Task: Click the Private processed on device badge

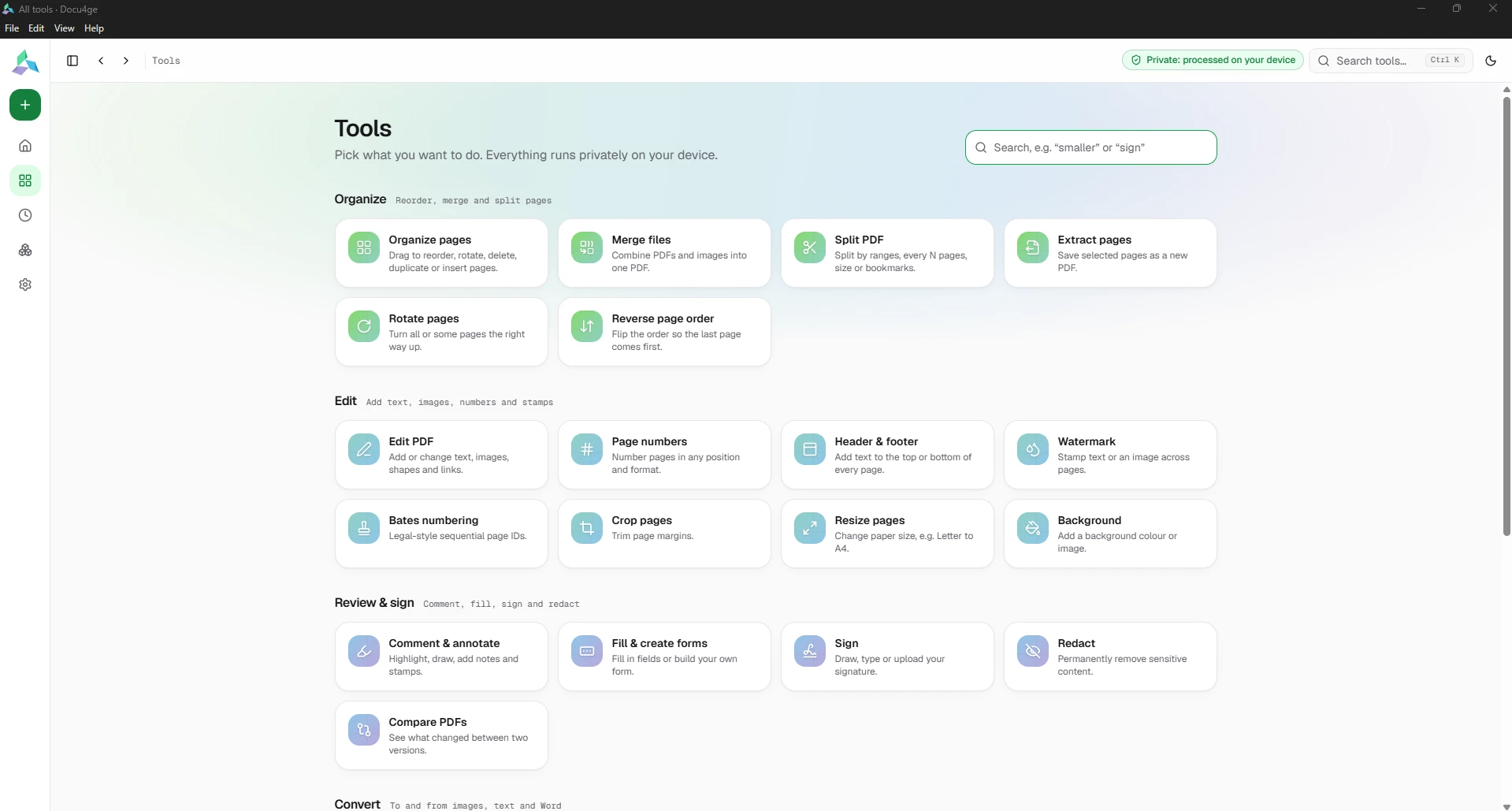Action: point(1213,60)
